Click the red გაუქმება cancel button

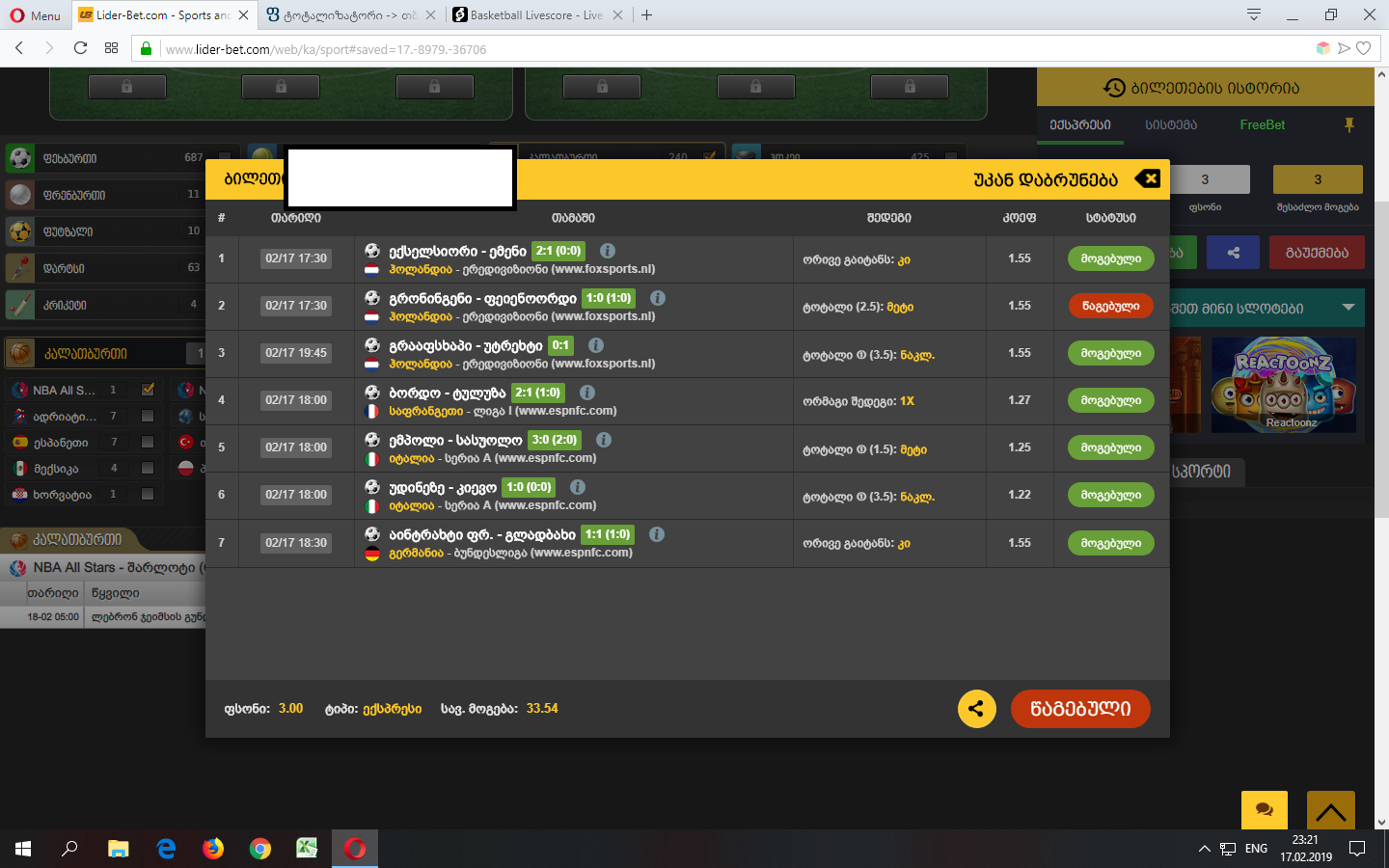click(x=1317, y=253)
